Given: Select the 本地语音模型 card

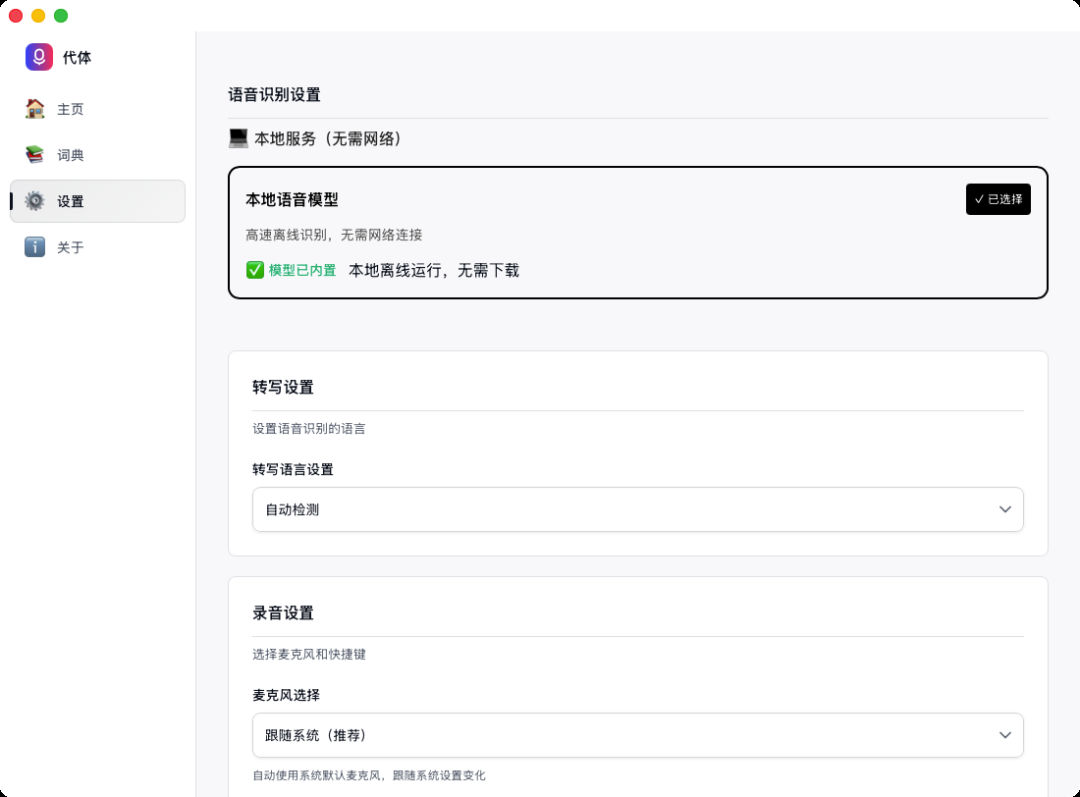Looking at the screenshot, I should point(637,233).
